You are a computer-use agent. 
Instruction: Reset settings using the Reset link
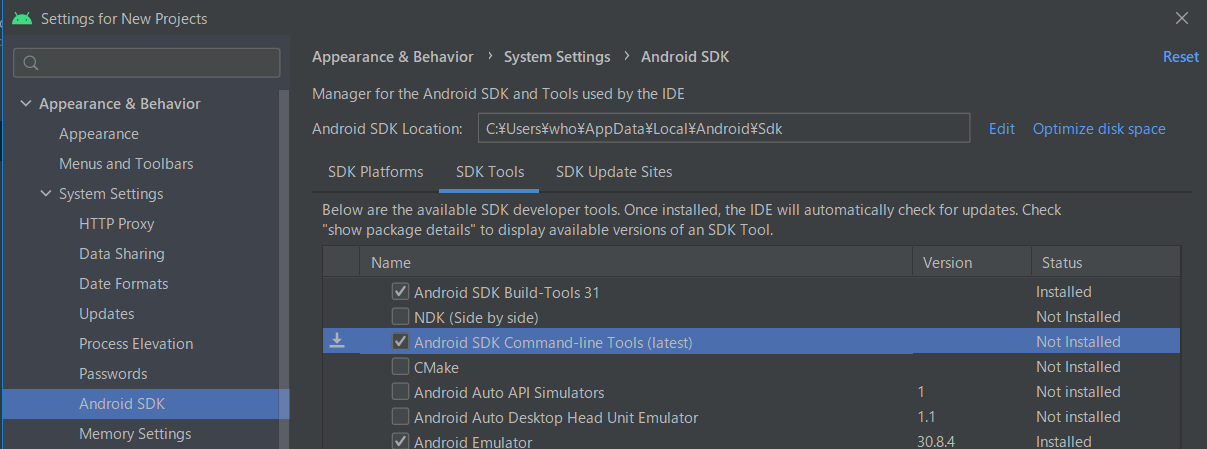[x=1180, y=57]
